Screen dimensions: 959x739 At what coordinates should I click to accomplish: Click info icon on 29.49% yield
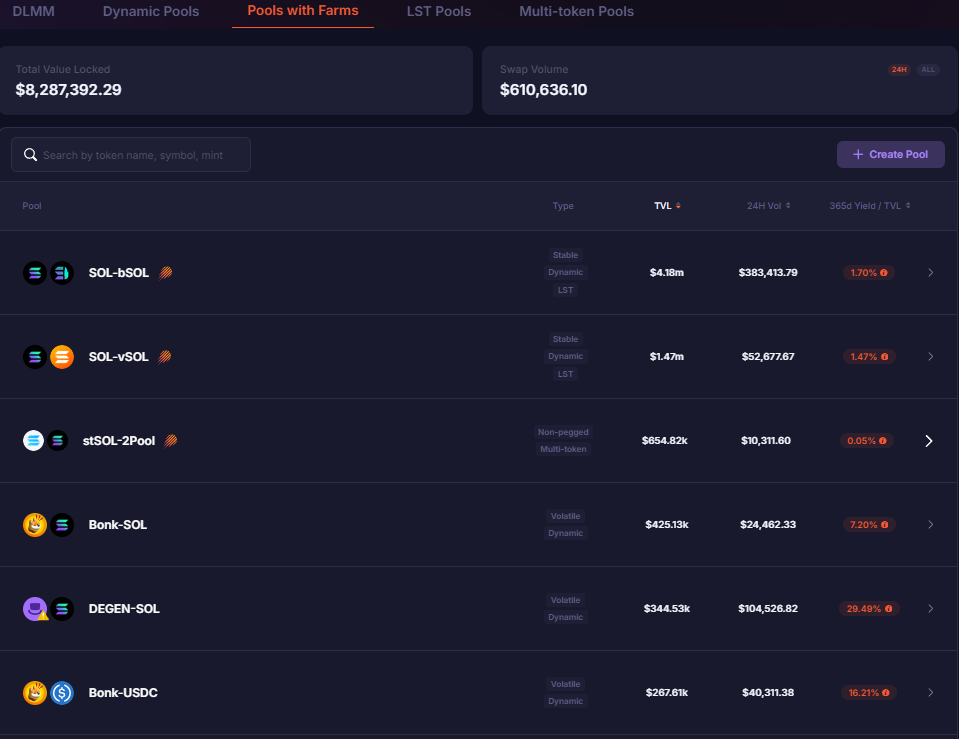tap(889, 609)
